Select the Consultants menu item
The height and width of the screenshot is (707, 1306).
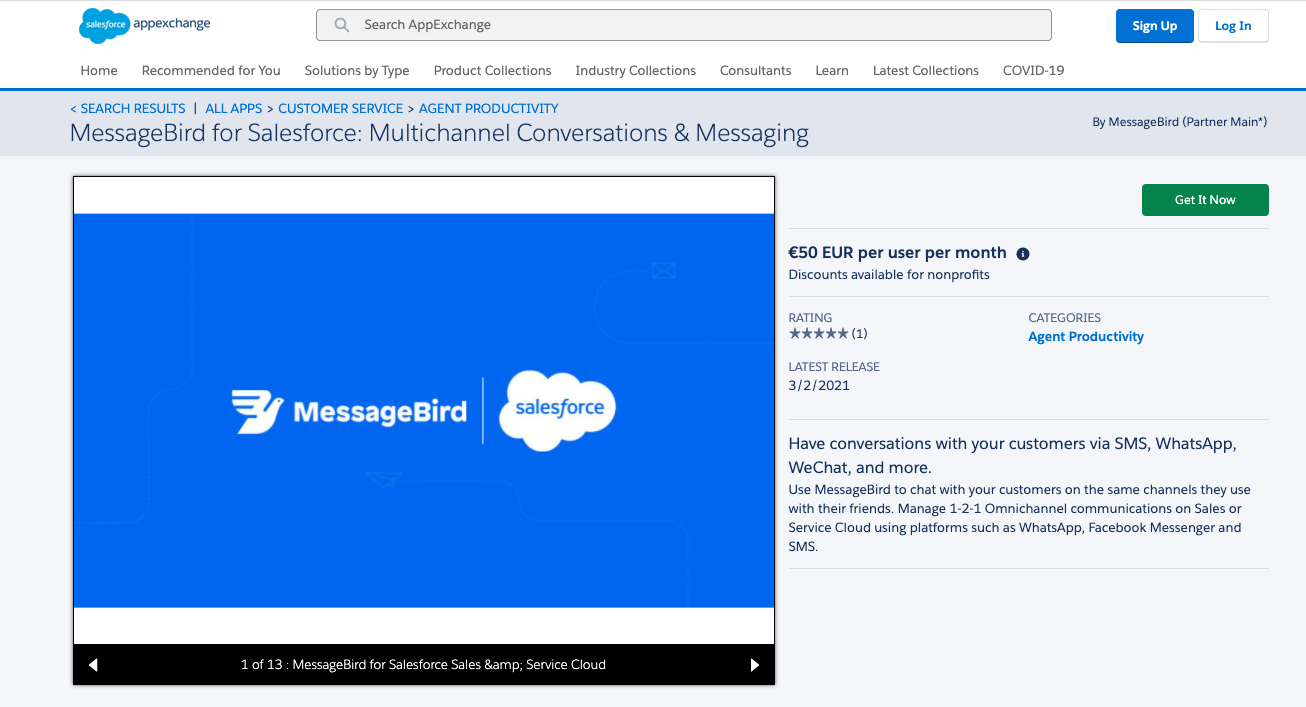(x=755, y=71)
